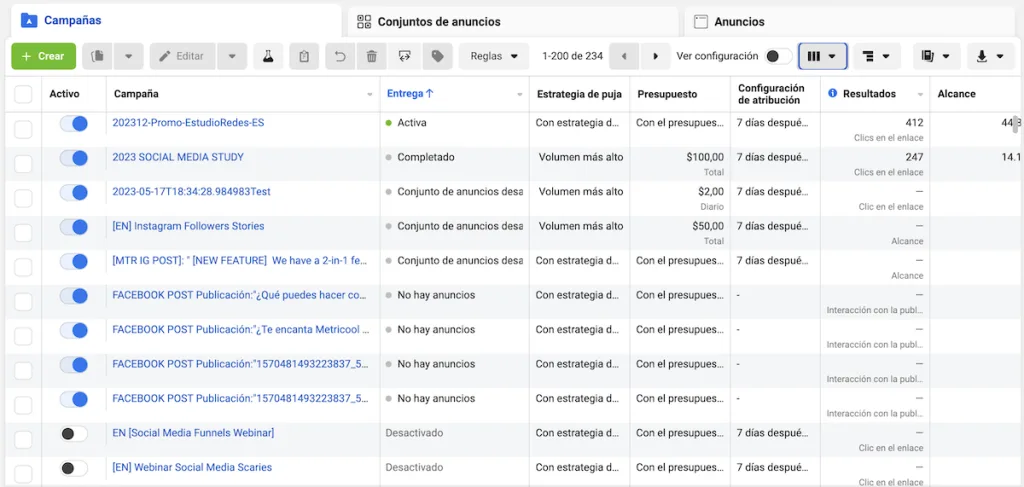Open [MTR IG POST] NEW FEATURE campaign
Image resolution: width=1024 pixels, height=487 pixels.
(x=240, y=260)
